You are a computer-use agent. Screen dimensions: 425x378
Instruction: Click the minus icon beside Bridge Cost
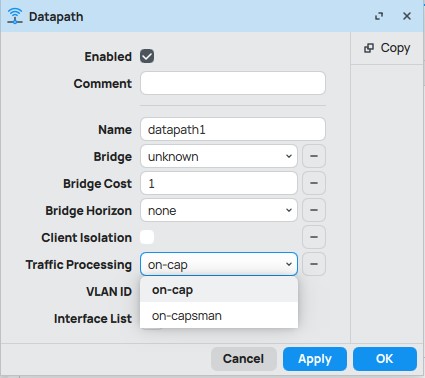click(x=314, y=183)
